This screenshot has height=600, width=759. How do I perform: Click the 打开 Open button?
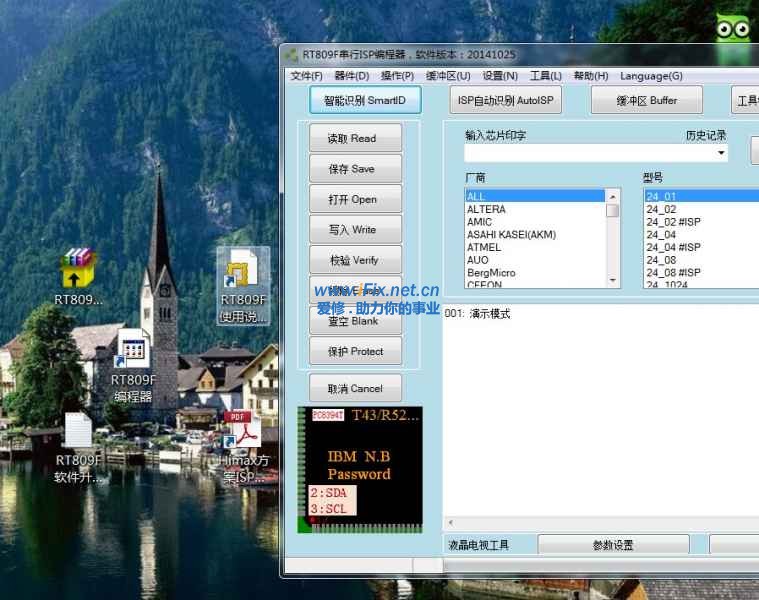[x=355, y=199]
